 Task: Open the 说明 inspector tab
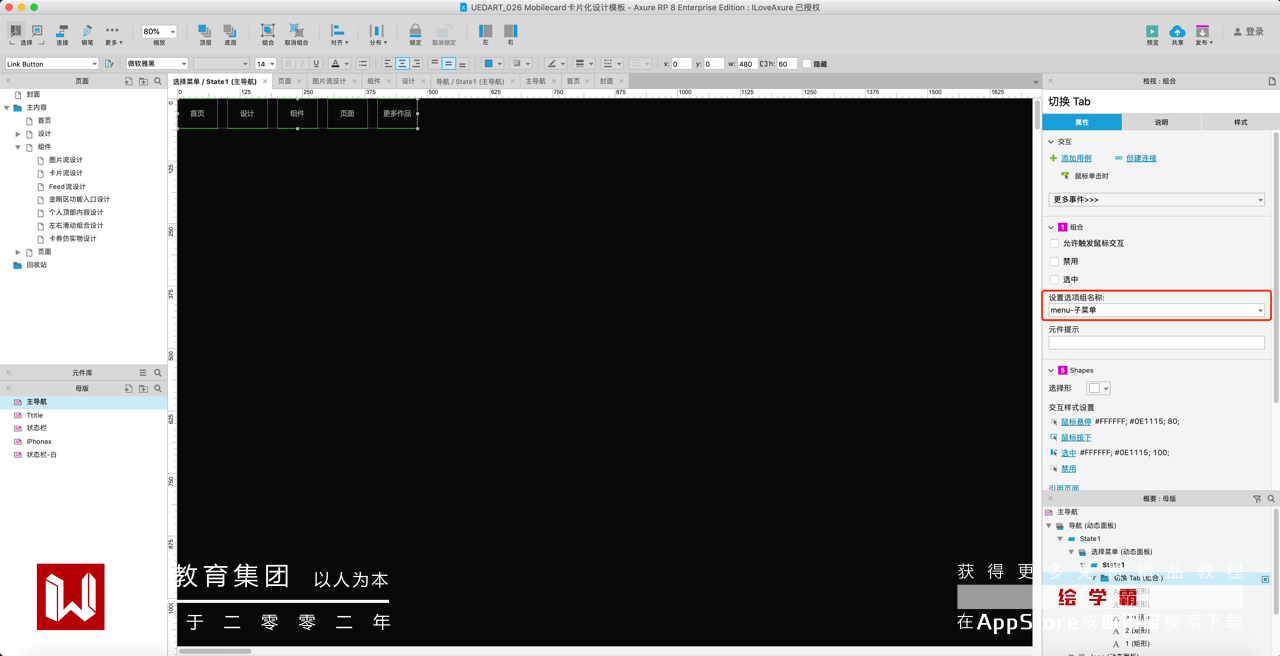pyautogui.click(x=1161, y=122)
